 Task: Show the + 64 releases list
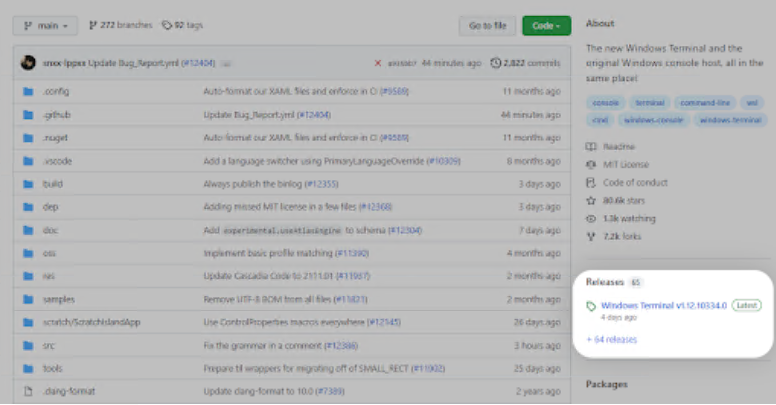tap(612, 340)
